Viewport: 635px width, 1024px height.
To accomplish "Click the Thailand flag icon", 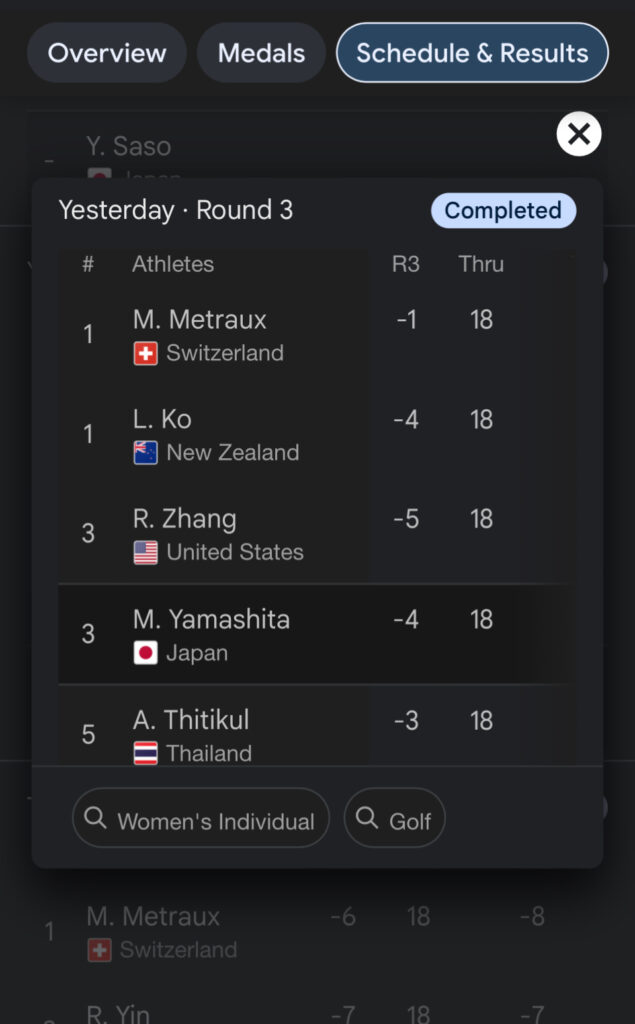I will click(x=146, y=753).
